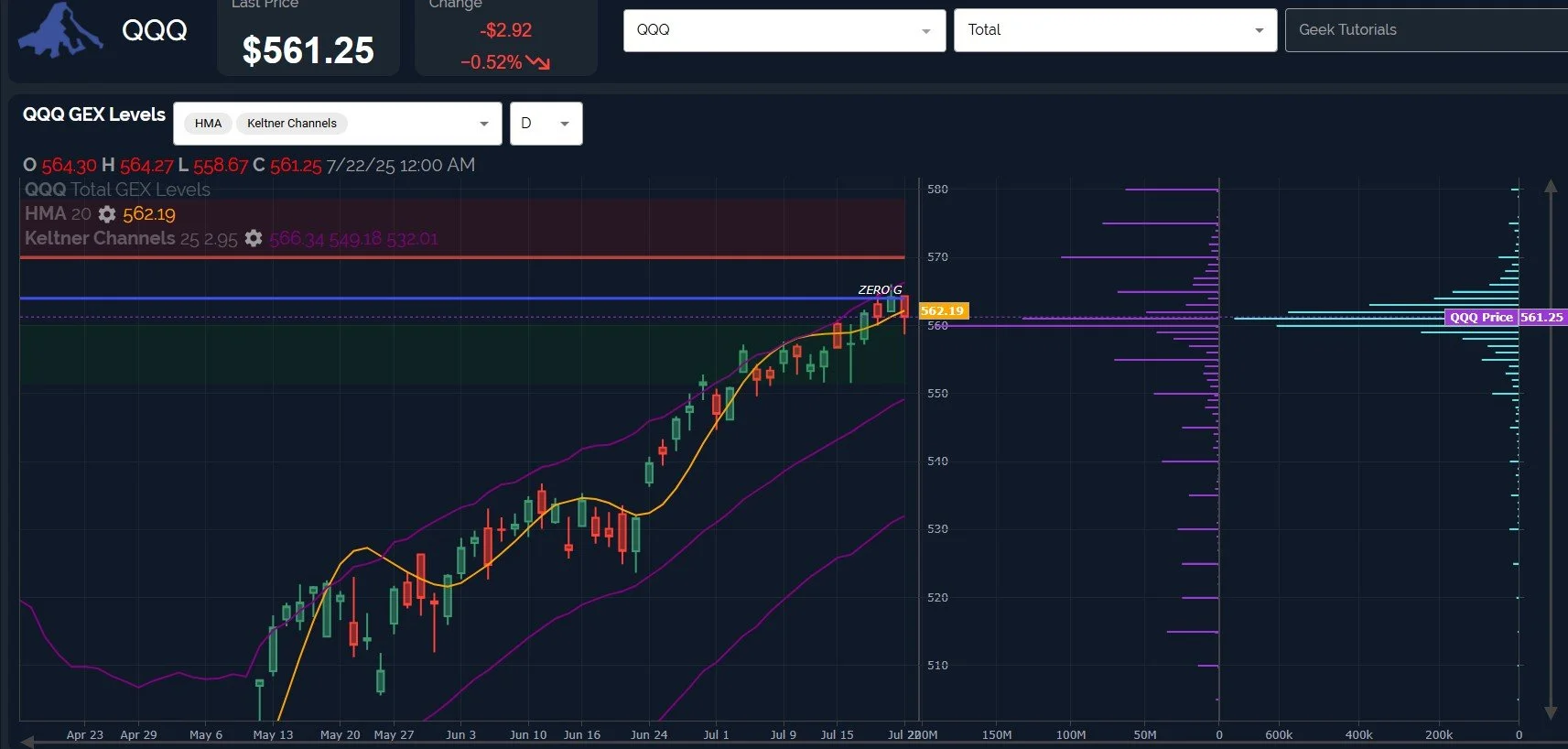Open the Total selection dropdown

1115,30
